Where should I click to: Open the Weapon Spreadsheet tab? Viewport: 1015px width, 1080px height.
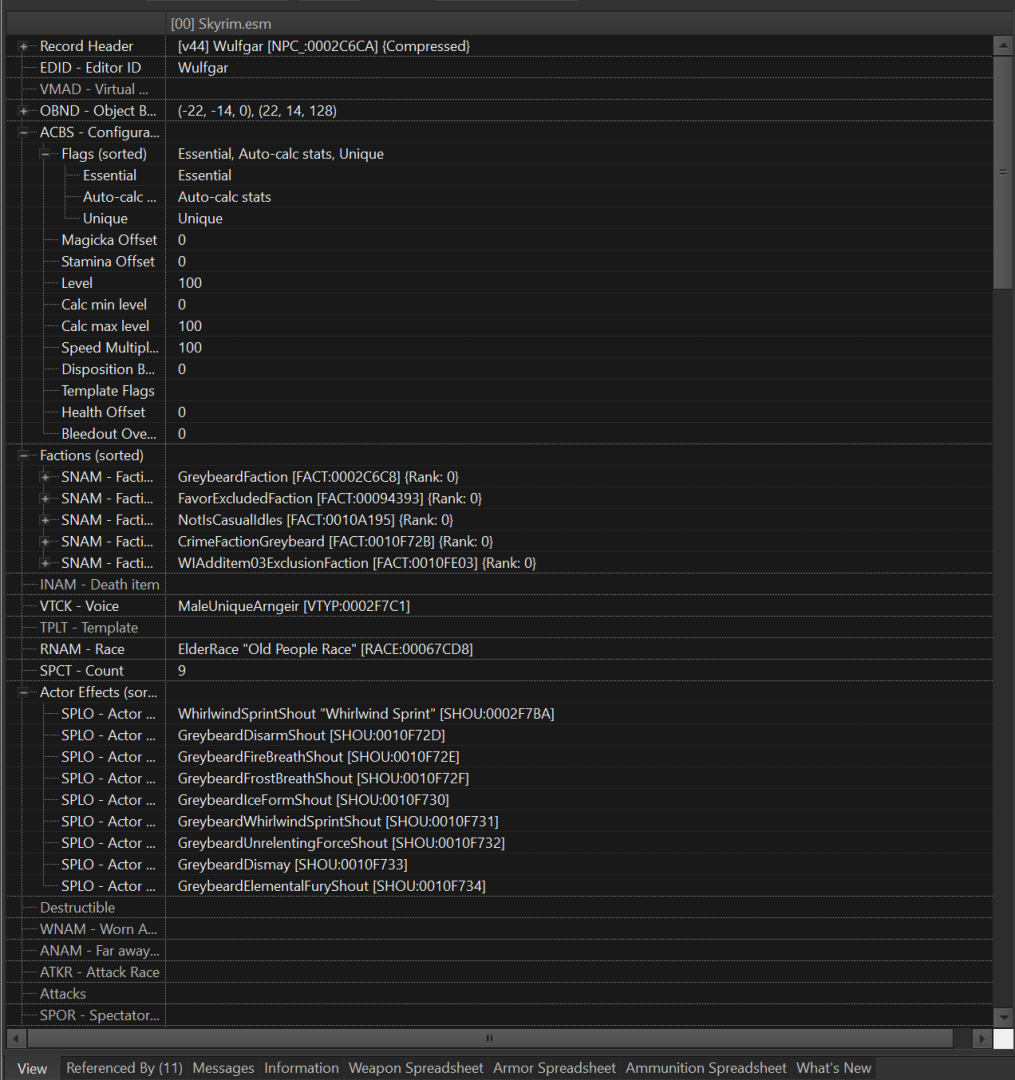416,1068
